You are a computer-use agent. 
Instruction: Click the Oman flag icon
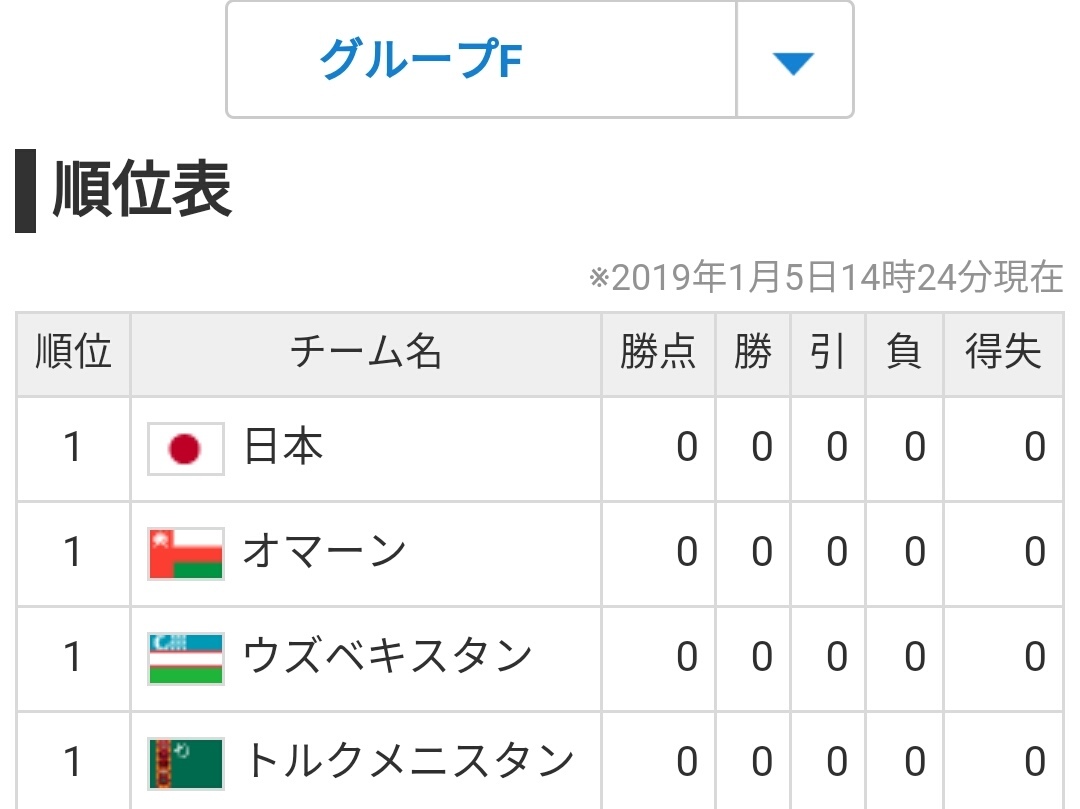[186, 553]
